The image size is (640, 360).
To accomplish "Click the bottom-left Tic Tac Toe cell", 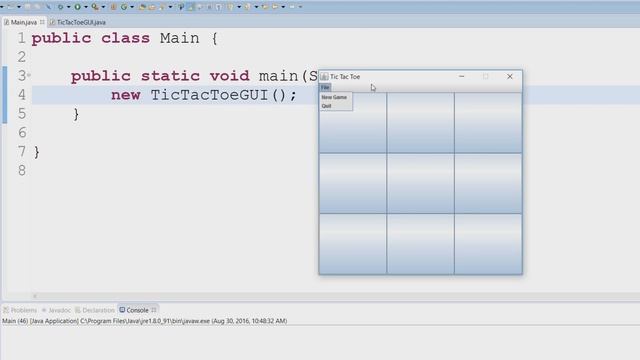I will point(353,244).
